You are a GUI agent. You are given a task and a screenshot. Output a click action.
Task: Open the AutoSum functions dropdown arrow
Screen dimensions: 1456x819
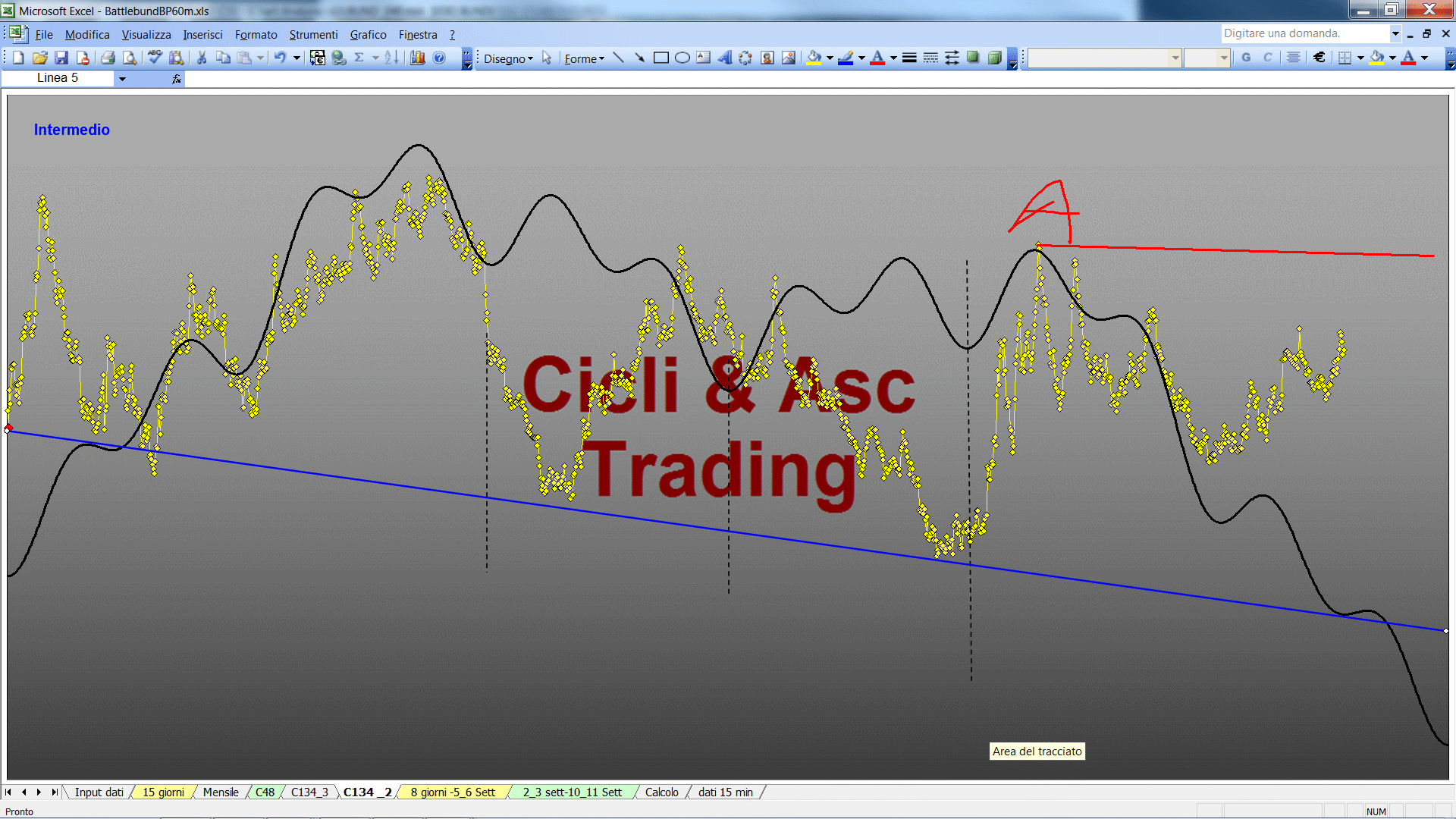(x=375, y=58)
